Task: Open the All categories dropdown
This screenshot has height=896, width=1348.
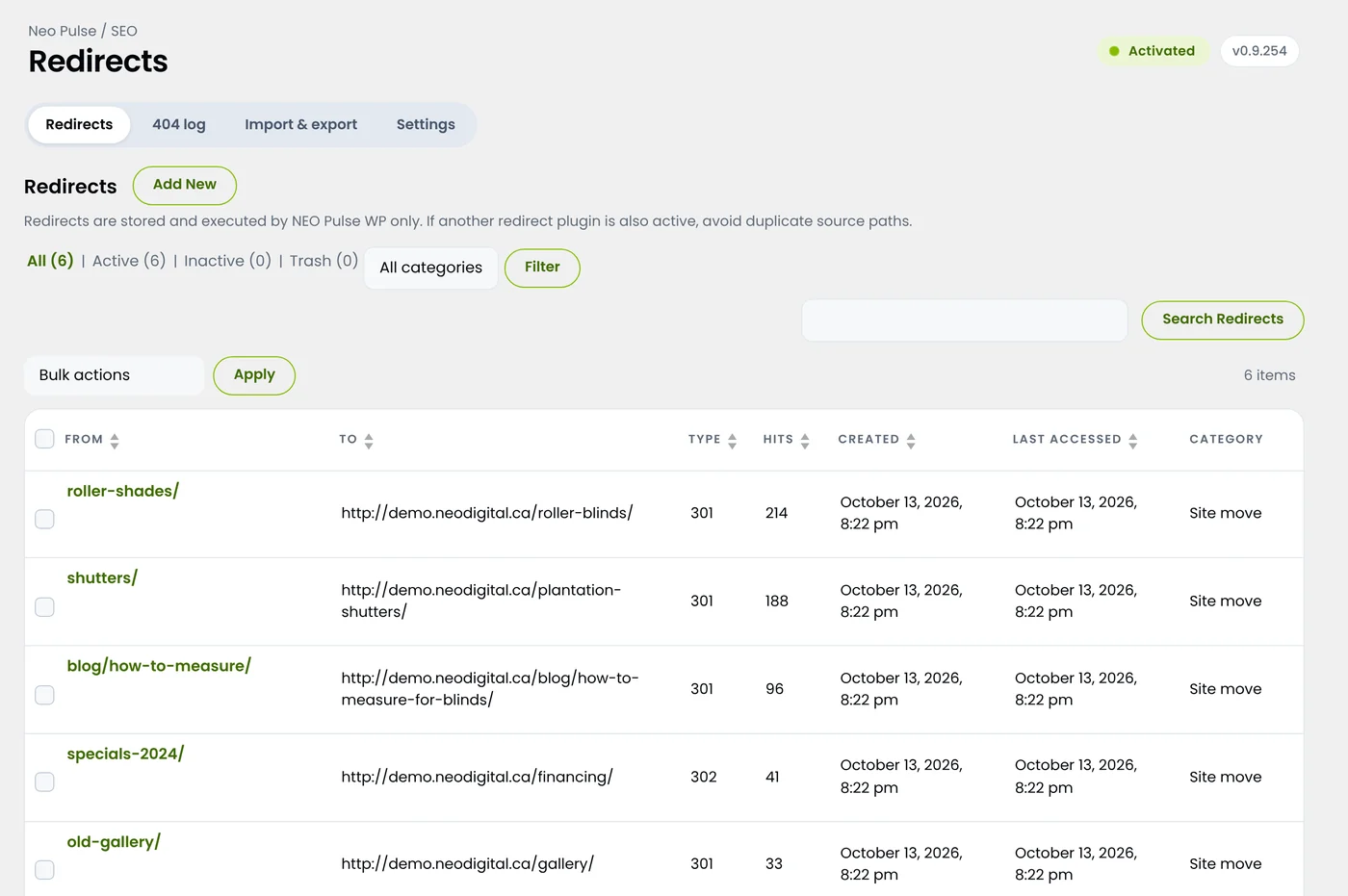Action: click(430, 268)
